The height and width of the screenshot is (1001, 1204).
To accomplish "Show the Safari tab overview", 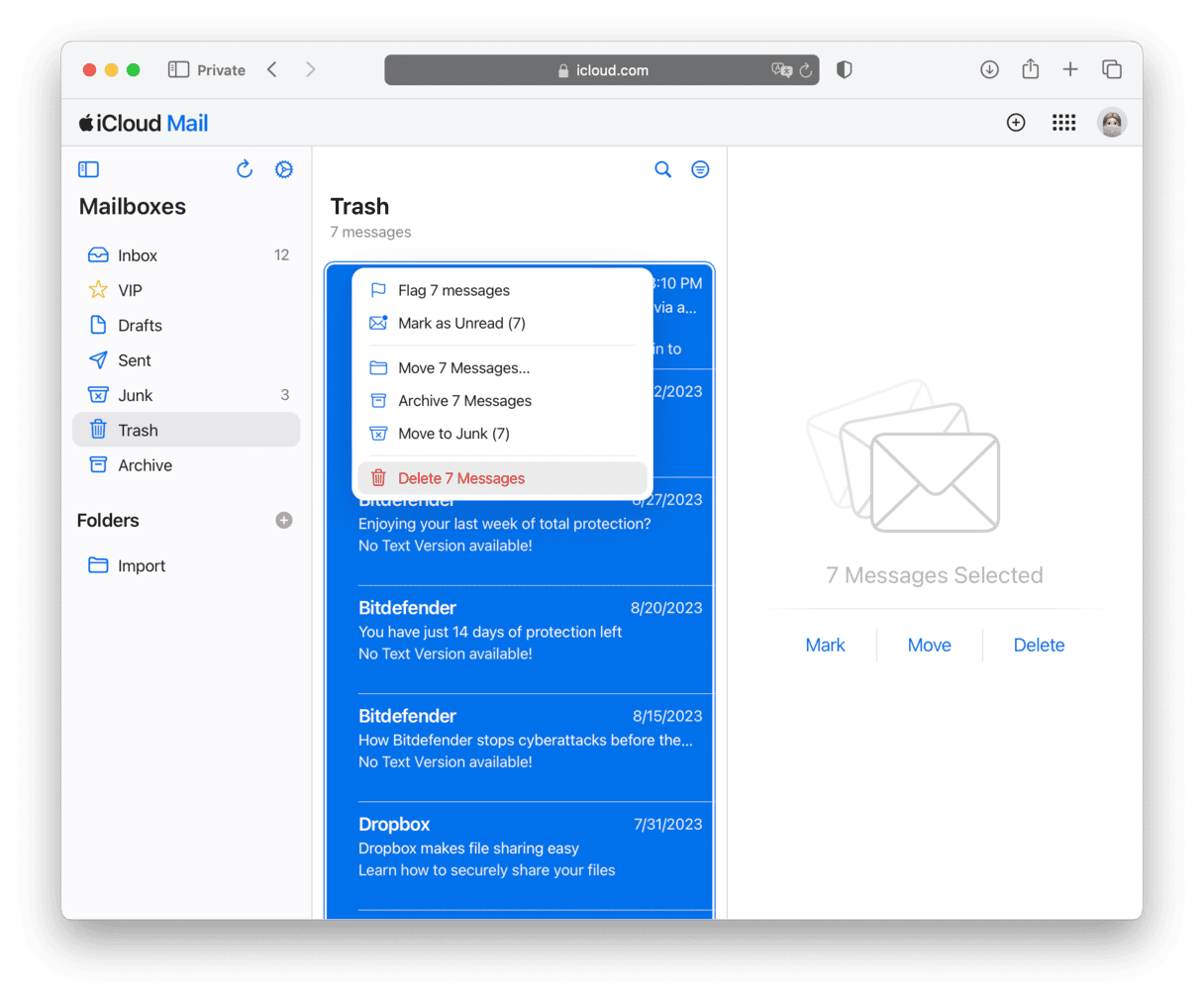I will pos(1112,69).
